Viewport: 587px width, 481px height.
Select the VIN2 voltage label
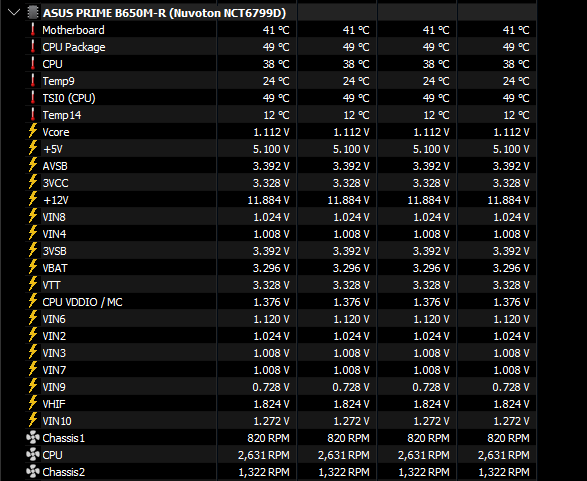[x=54, y=336]
